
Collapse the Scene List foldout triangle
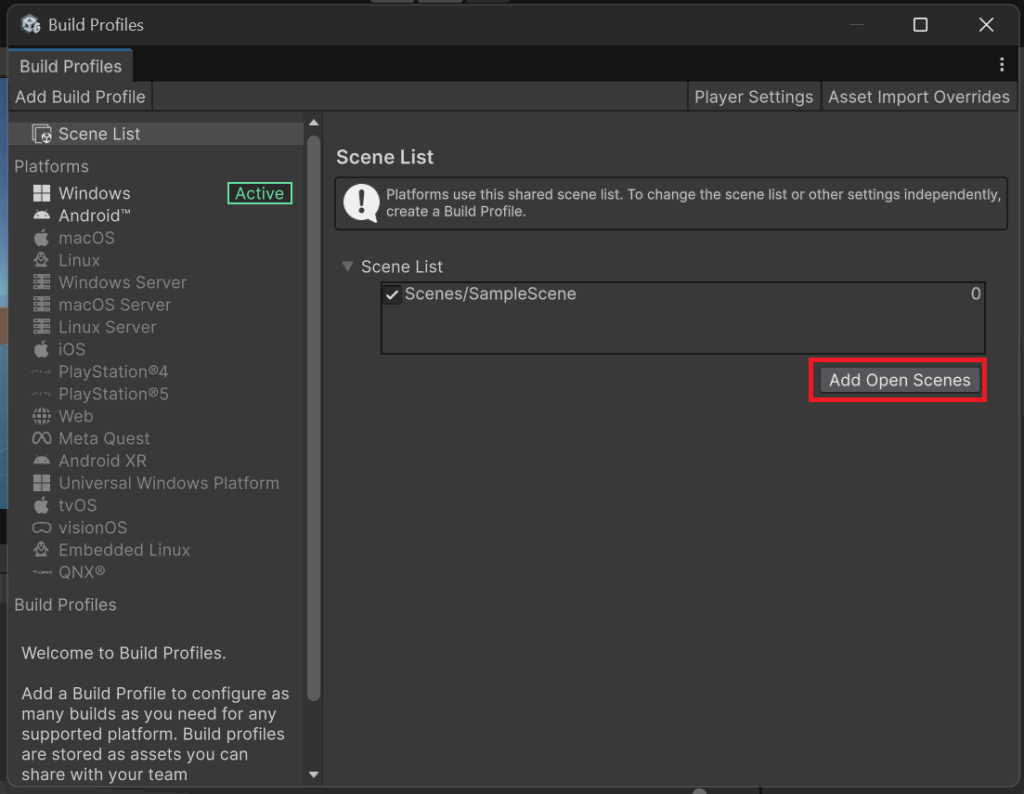click(x=347, y=267)
